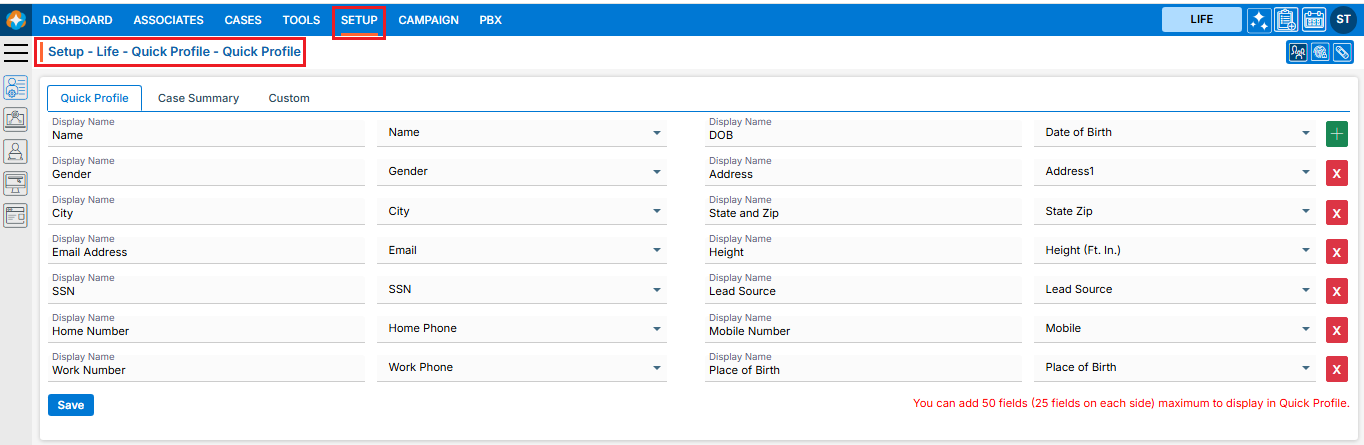Viewport: 1364px width, 445px height.
Task: Click the bandage icon at top right
Action: tap(1342, 53)
